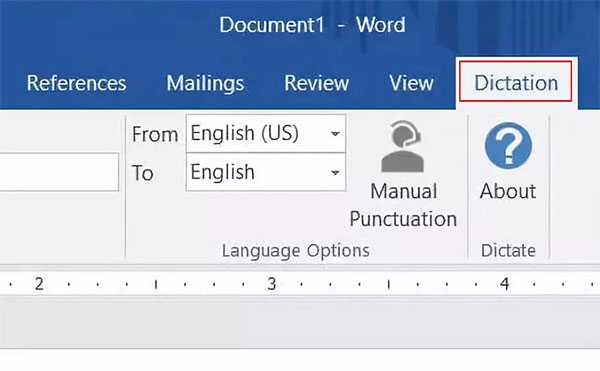Click the Document1 - Word title bar
The height and width of the screenshot is (371, 600).
[x=312, y=25]
